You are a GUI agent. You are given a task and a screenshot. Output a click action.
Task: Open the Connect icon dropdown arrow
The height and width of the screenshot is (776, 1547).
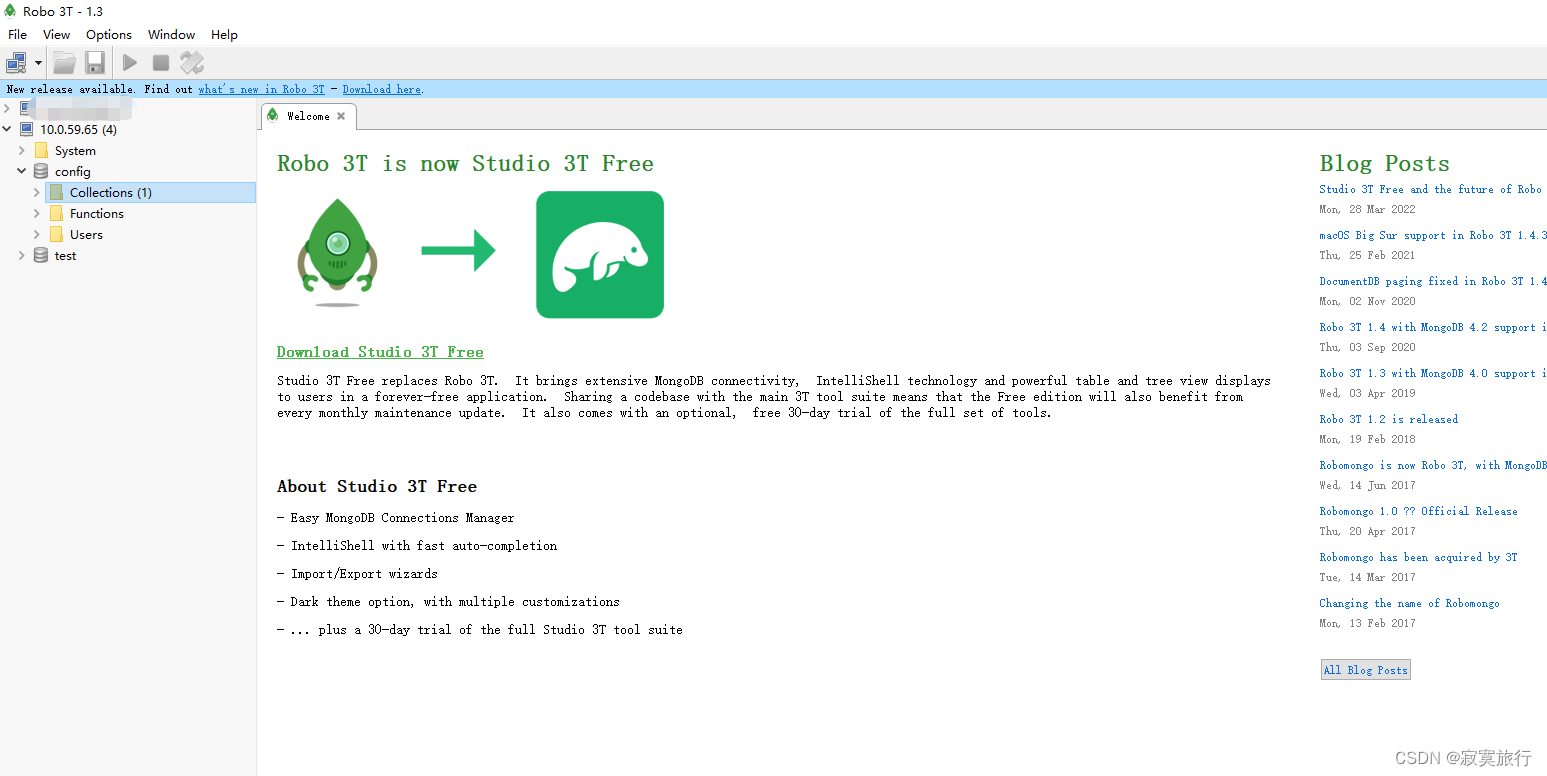[x=38, y=63]
